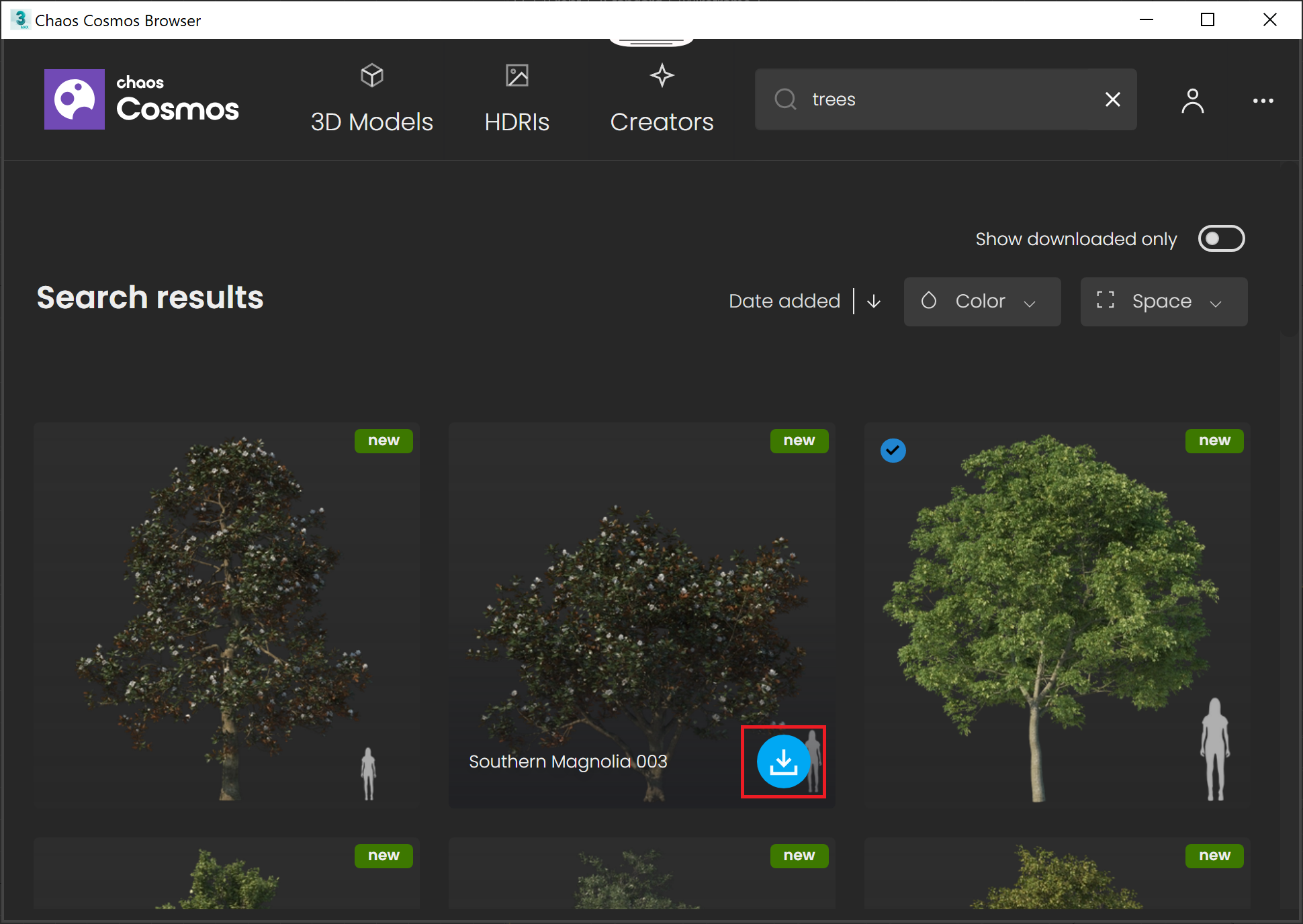Image resolution: width=1303 pixels, height=924 pixels.
Task: Select the 3D Models tab label
Action: (371, 122)
